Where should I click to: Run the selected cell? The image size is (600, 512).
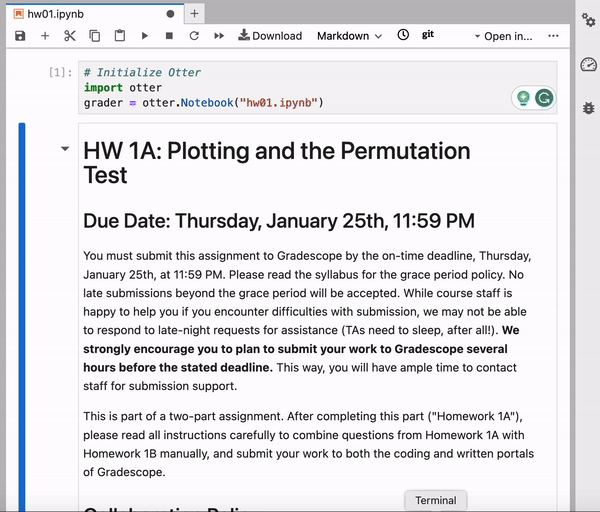[145, 36]
